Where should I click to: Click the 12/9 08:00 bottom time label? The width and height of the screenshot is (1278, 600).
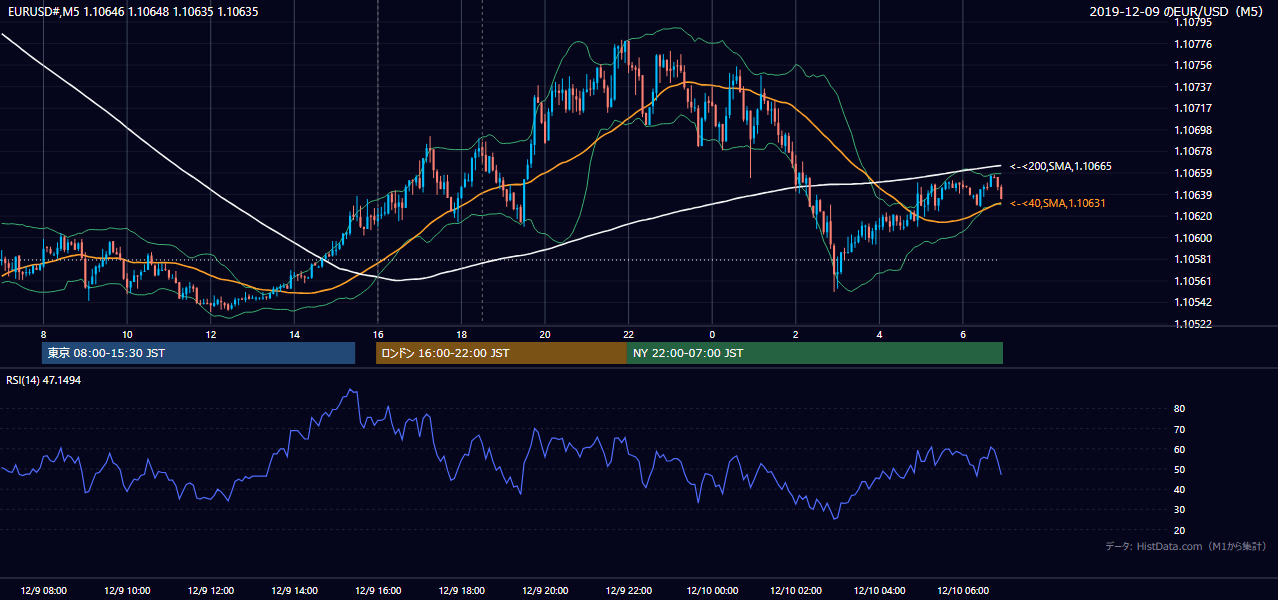(x=43, y=591)
